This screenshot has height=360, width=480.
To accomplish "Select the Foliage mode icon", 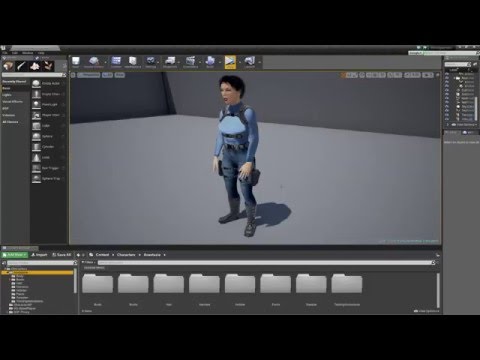I will click(48, 66).
